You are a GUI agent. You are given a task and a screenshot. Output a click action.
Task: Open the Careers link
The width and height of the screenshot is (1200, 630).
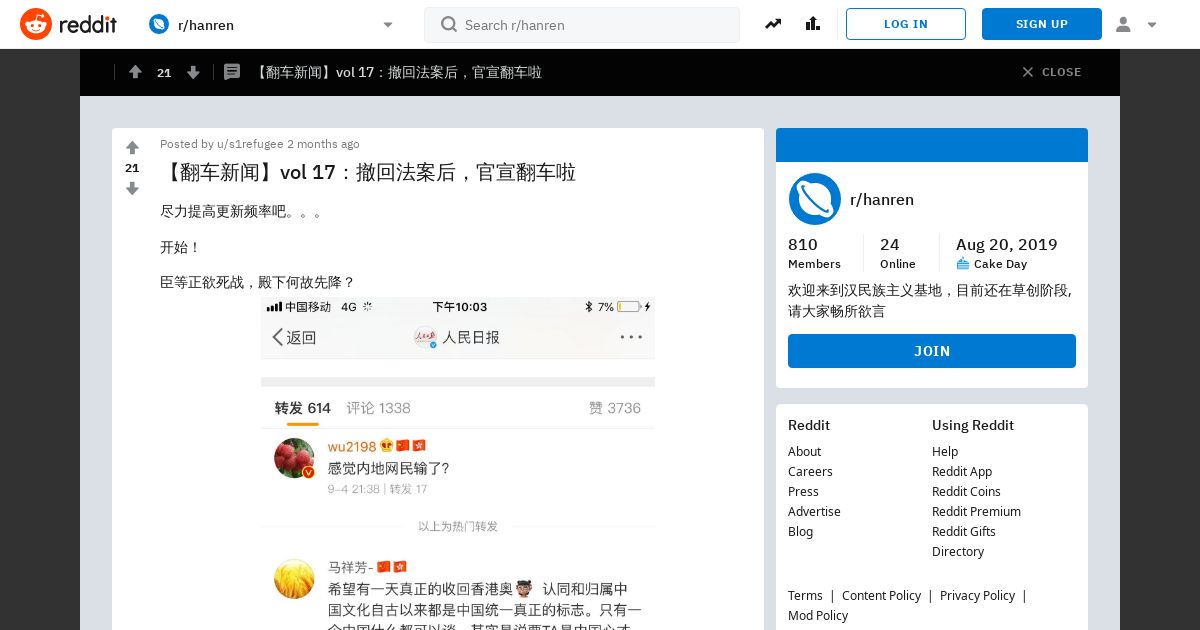click(810, 471)
